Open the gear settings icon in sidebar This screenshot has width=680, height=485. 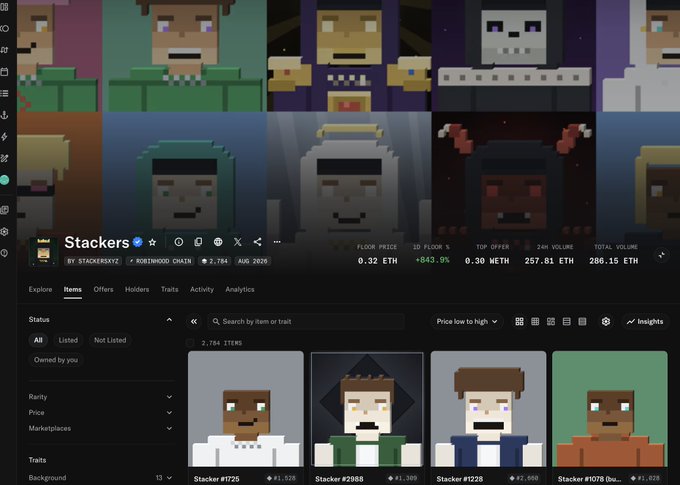point(4,231)
